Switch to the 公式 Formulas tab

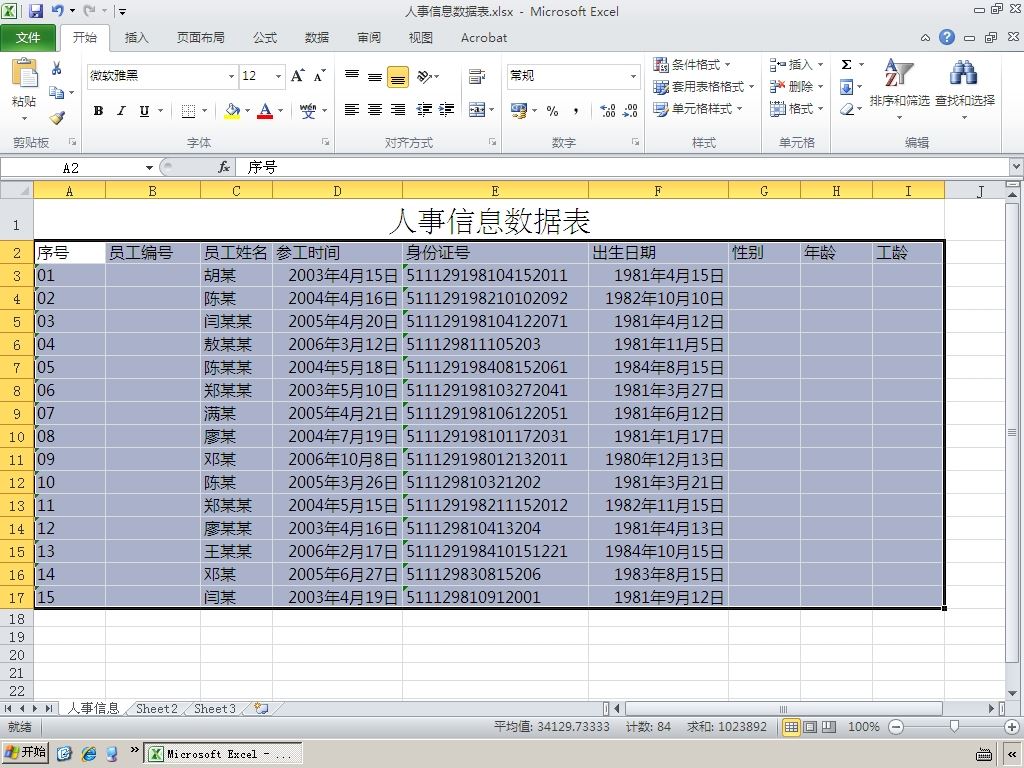(x=264, y=38)
